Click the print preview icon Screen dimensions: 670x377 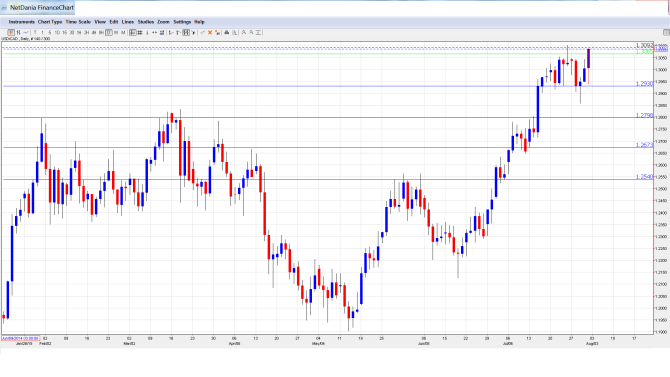point(234,32)
